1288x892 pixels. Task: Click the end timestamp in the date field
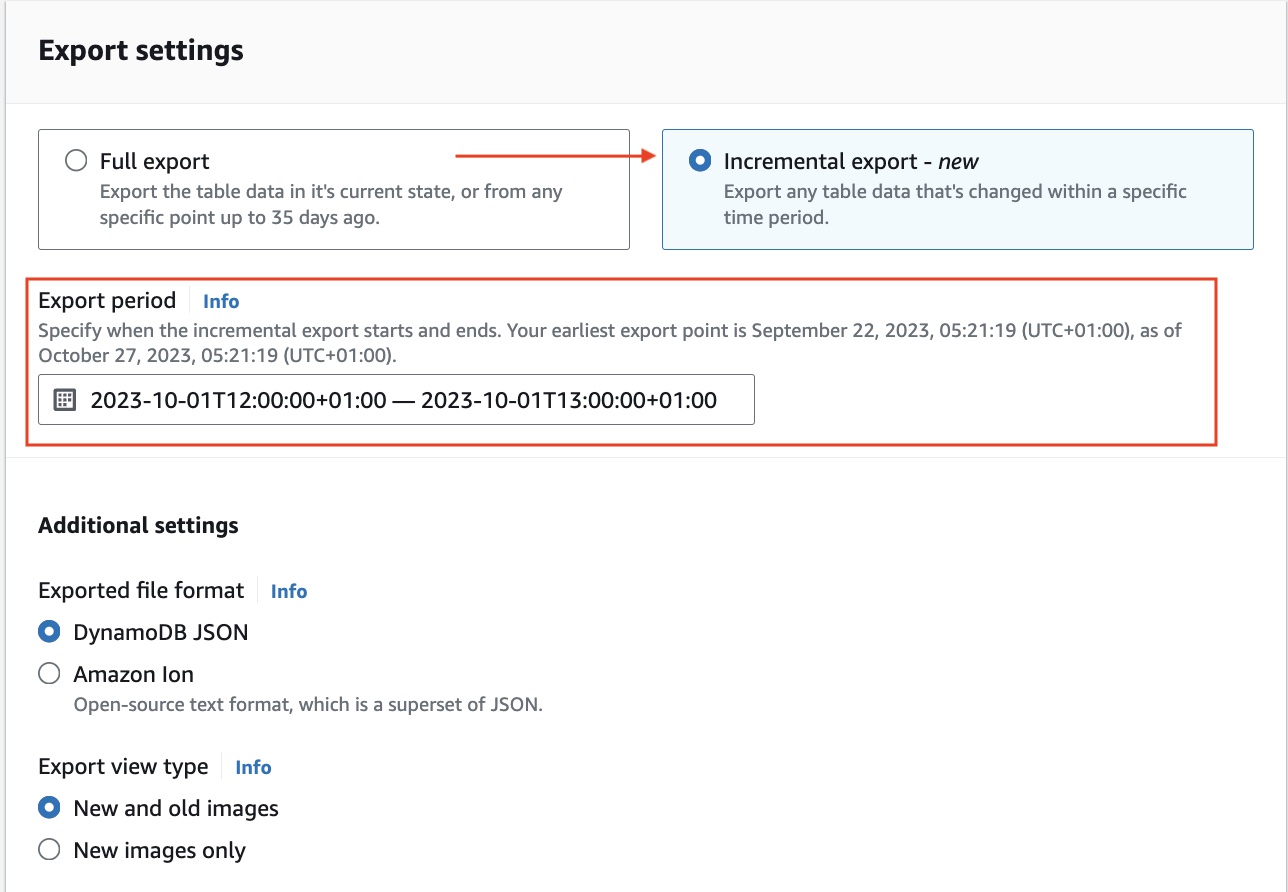(x=571, y=399)
